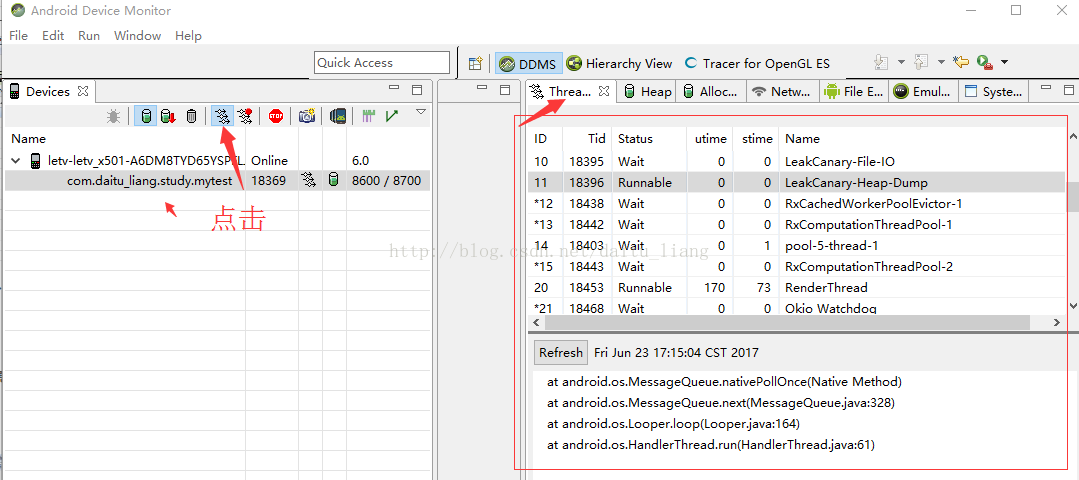This screenshot has width=1079, height=480.
Task: Click the Start OpenGL Trace icon
Action: (x=392, y=116)
